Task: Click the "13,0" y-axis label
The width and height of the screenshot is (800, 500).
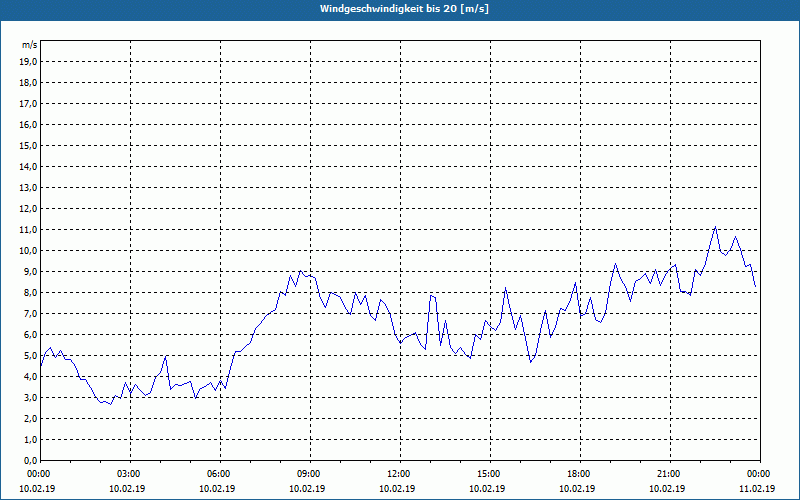Action: pos(28,187)
